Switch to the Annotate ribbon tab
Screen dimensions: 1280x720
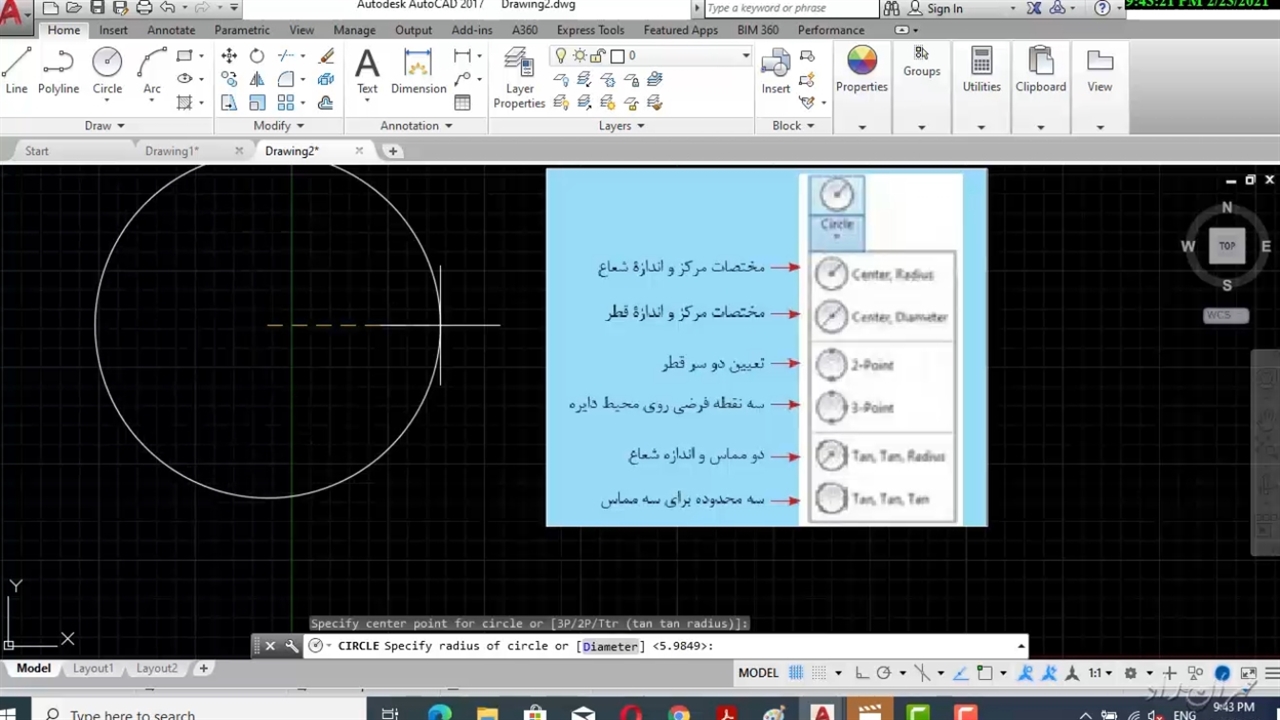coord(171,30)
